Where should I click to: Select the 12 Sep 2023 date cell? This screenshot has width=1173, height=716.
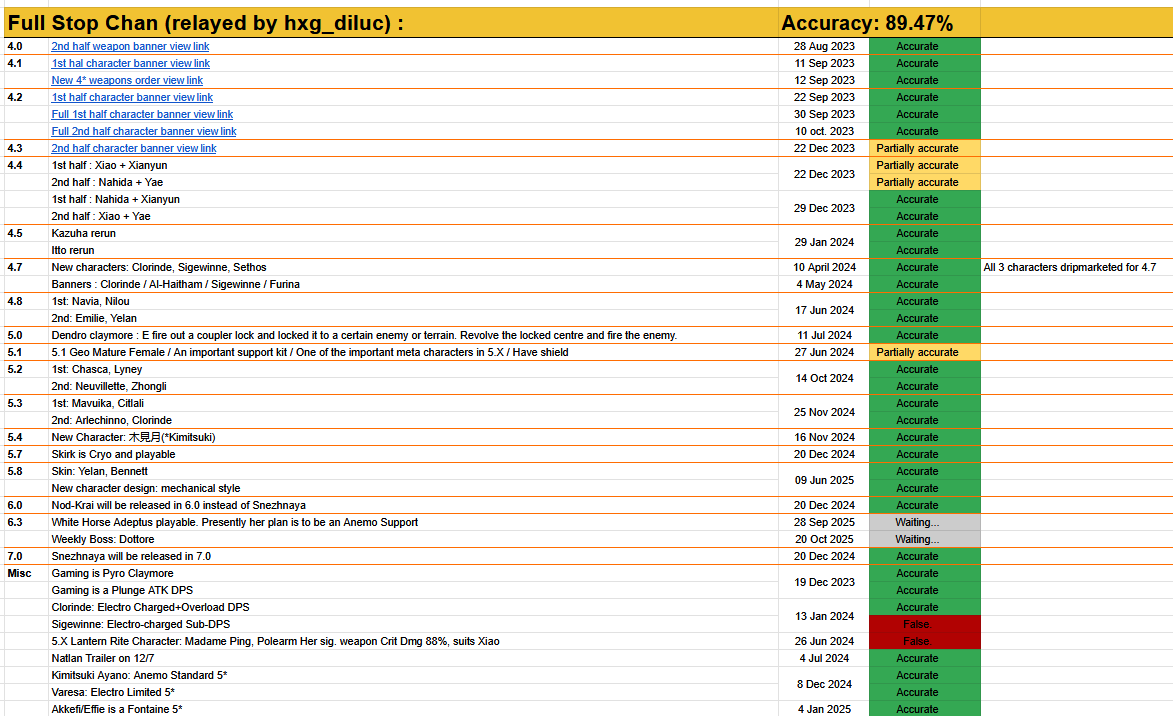(824, 80)
